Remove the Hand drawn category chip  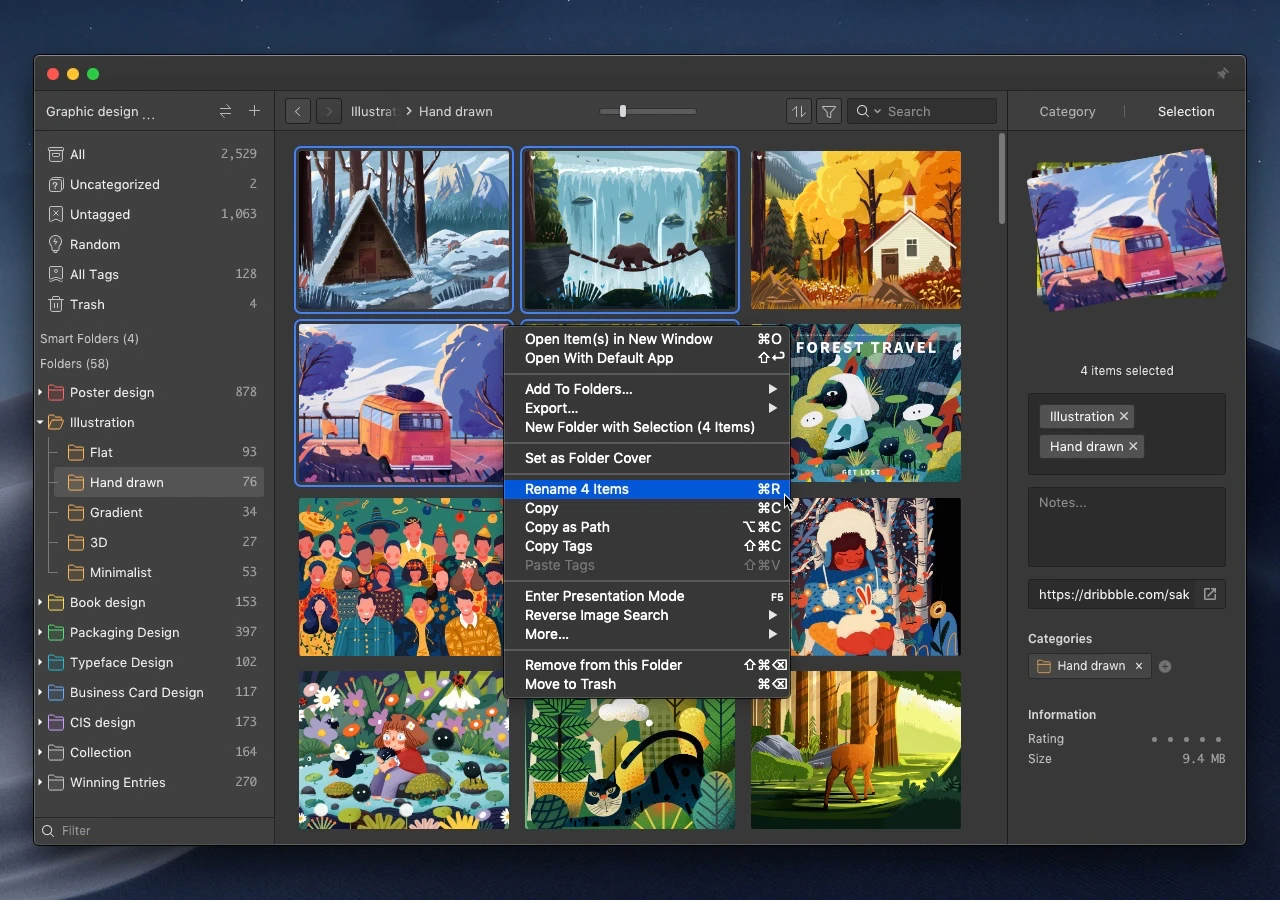[x=1138, y=666]
